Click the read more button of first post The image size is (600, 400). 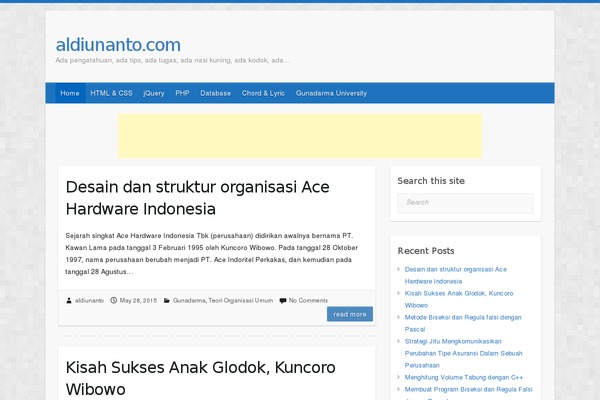tap(350, 314)
